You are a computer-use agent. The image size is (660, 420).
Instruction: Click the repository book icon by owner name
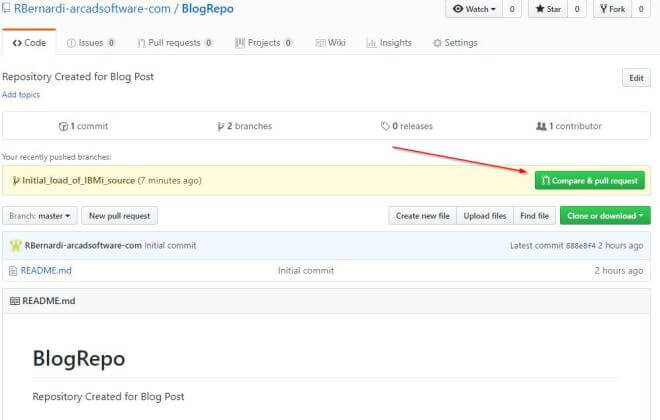(x=6, y=8)
